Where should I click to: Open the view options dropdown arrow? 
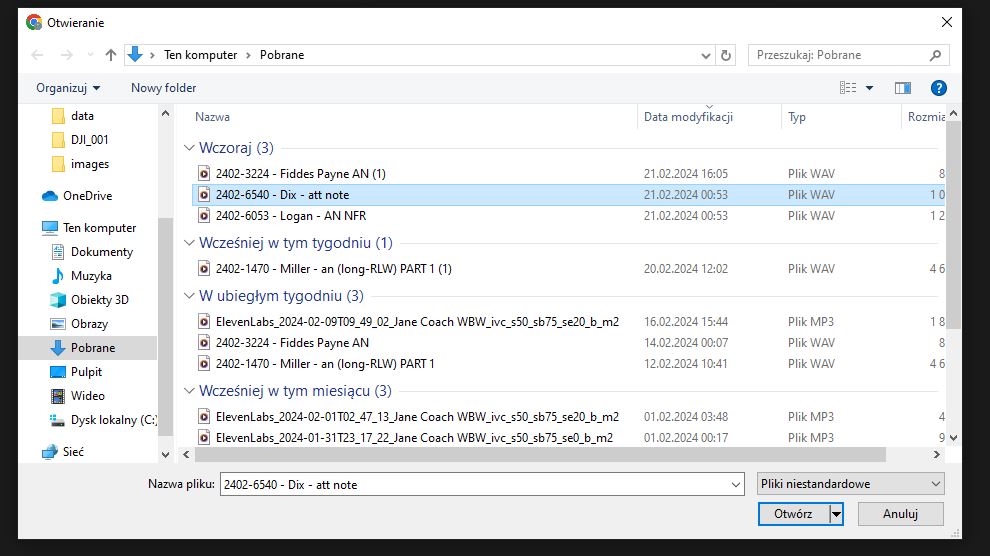click(x=869, y=88)
